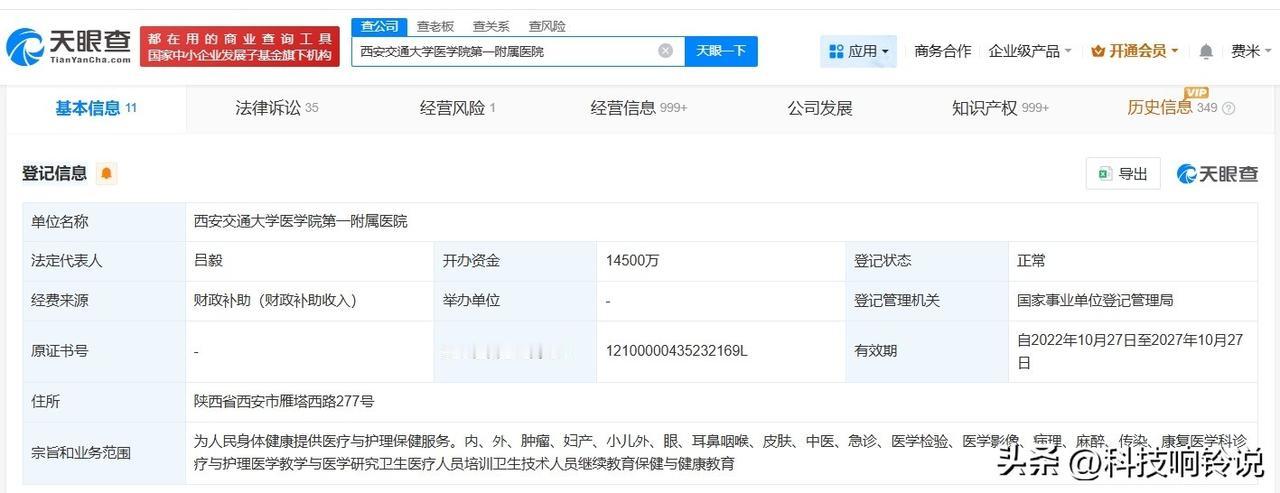Click the 宗旨和业务范围 row label
The width and height of the screenshot is (1280, 493).
(x=81, y=453)
